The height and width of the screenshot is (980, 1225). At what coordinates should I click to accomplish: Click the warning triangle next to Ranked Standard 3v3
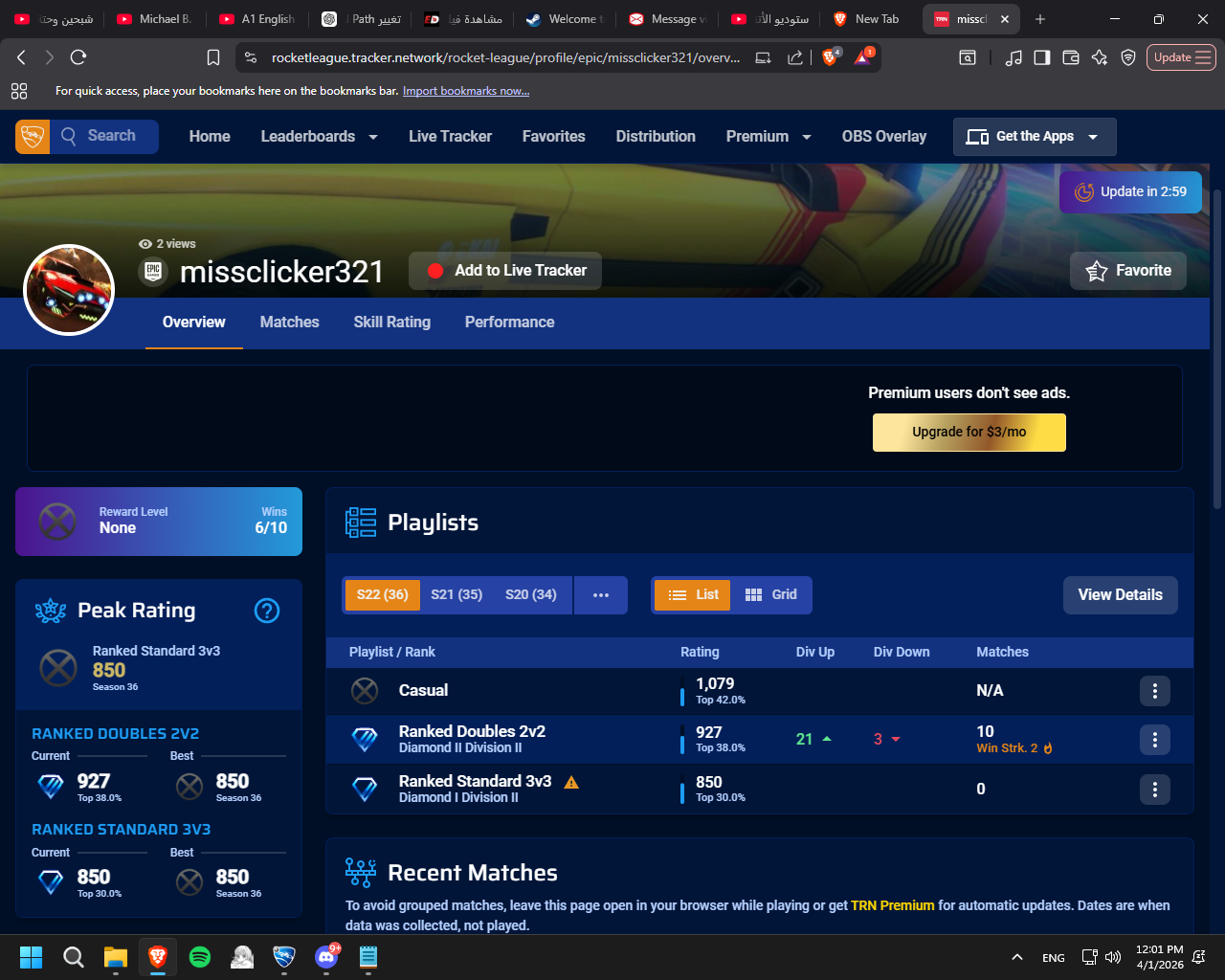click(x=571, y=782)
